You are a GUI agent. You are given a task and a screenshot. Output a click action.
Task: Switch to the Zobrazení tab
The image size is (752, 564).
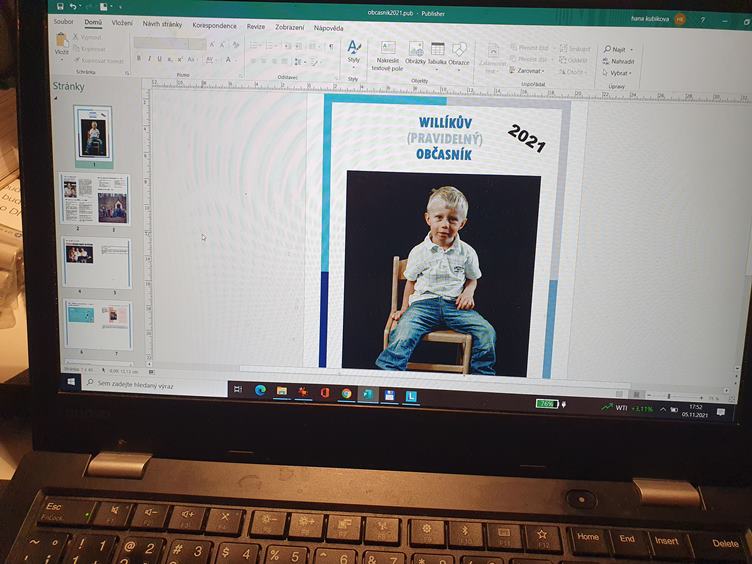pyautogui.click(x=289, y=27)
